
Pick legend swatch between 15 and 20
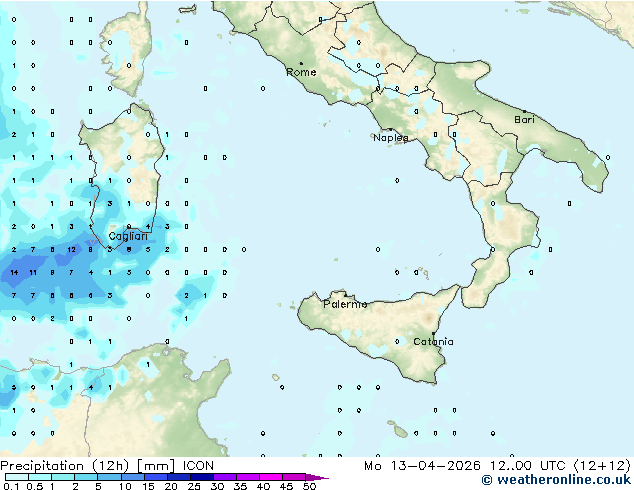(x=155, y=477)
